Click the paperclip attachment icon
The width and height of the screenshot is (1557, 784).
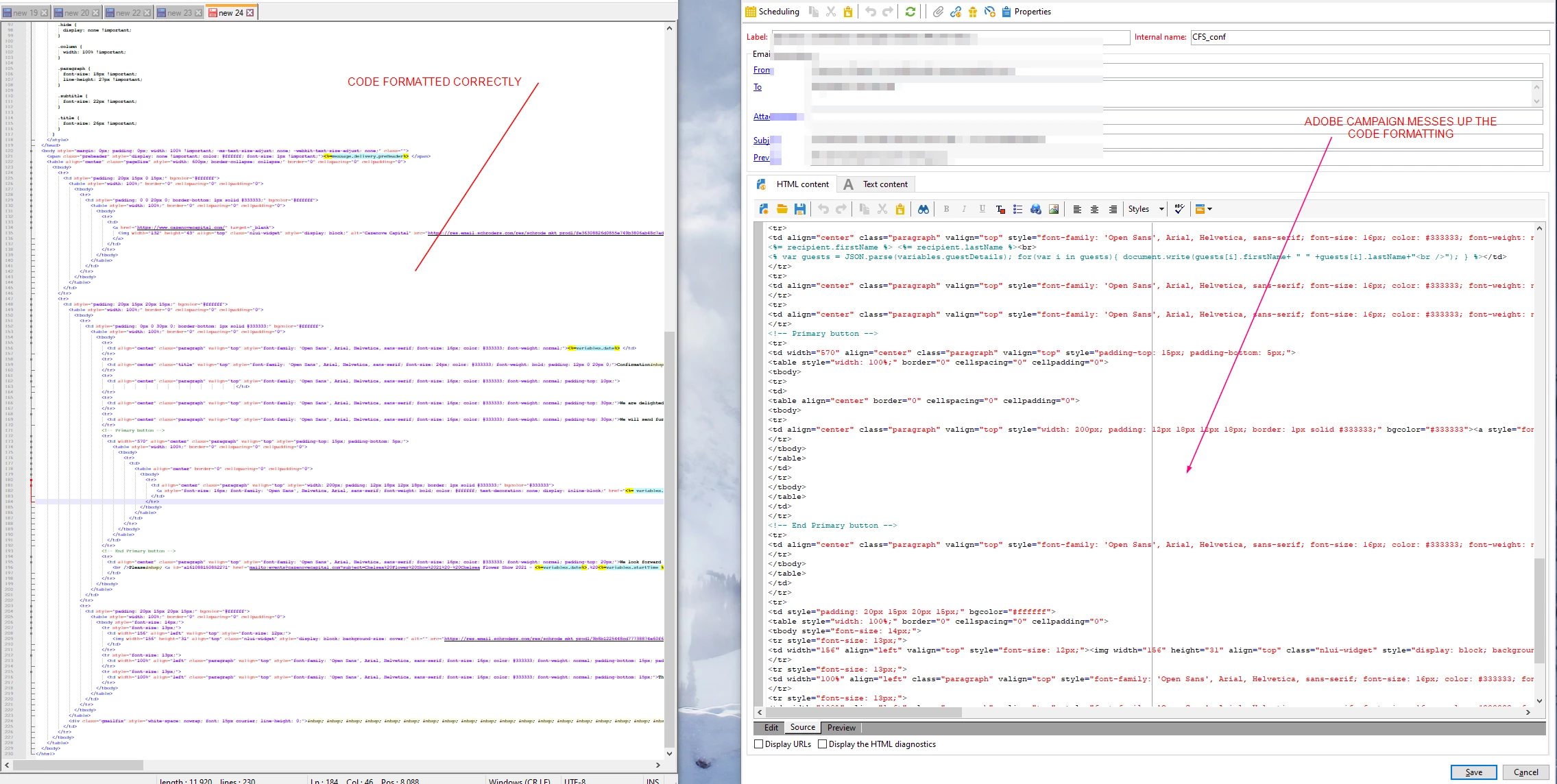[x=938, y=12]
